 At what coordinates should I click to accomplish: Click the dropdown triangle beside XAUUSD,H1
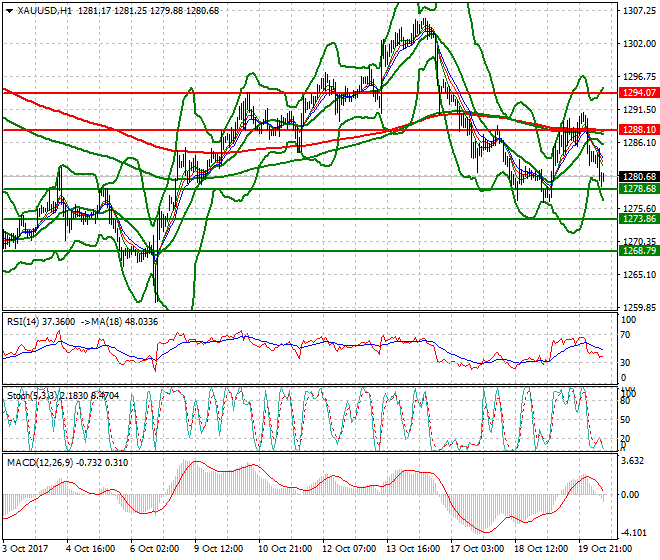(x=7, y=11)
